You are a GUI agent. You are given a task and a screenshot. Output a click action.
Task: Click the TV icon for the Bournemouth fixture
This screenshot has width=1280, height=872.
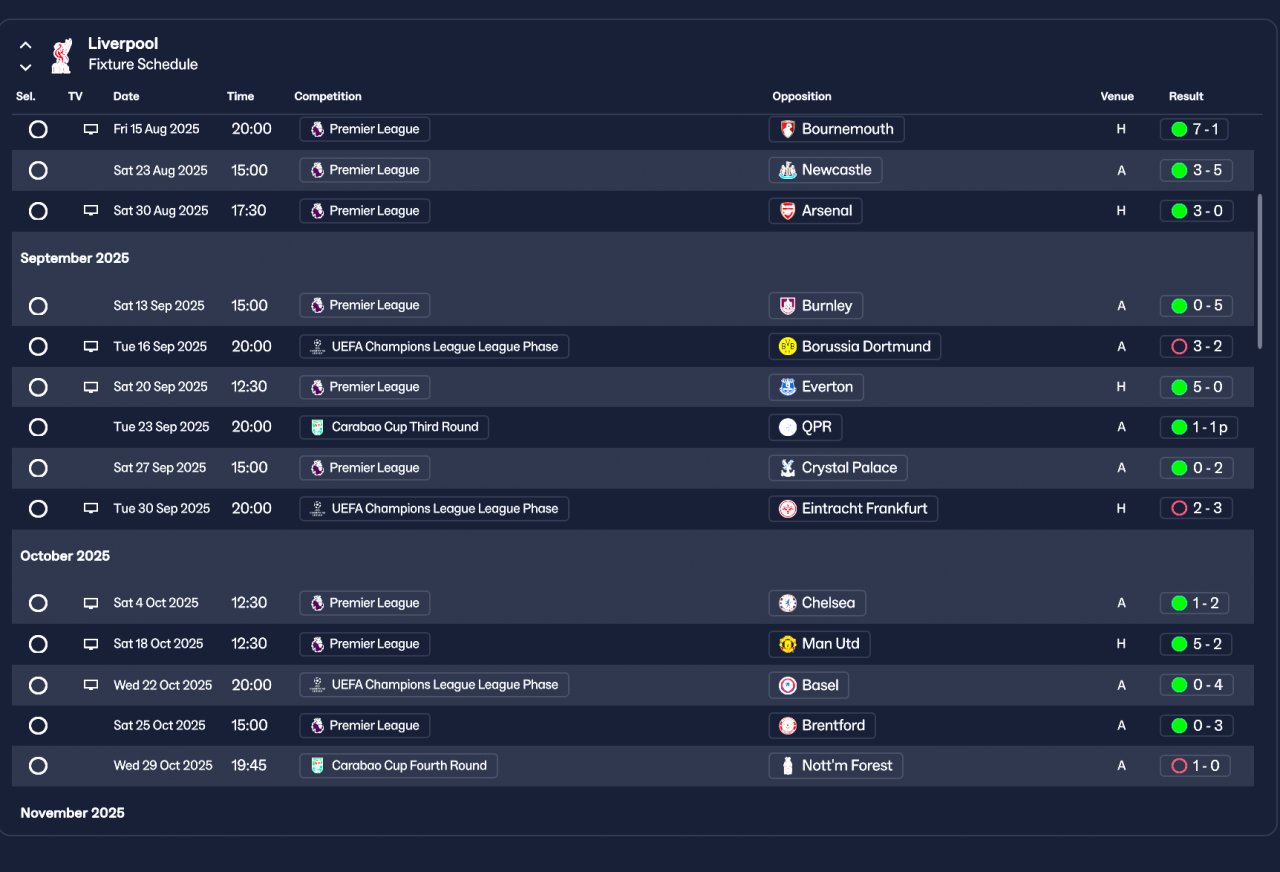pyautogui.click(x=91, y=129)
